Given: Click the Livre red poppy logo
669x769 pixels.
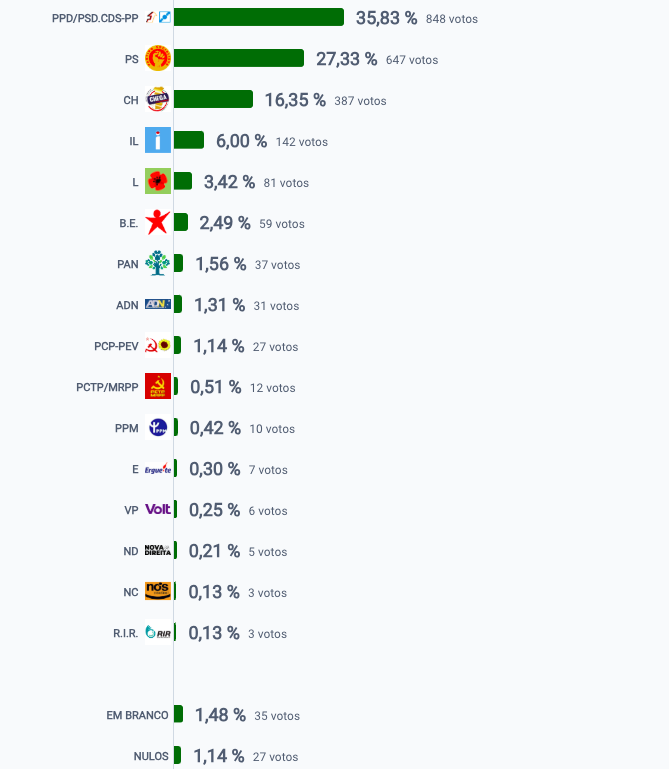Looking at the screenshot, I should (x=158, y=181).
